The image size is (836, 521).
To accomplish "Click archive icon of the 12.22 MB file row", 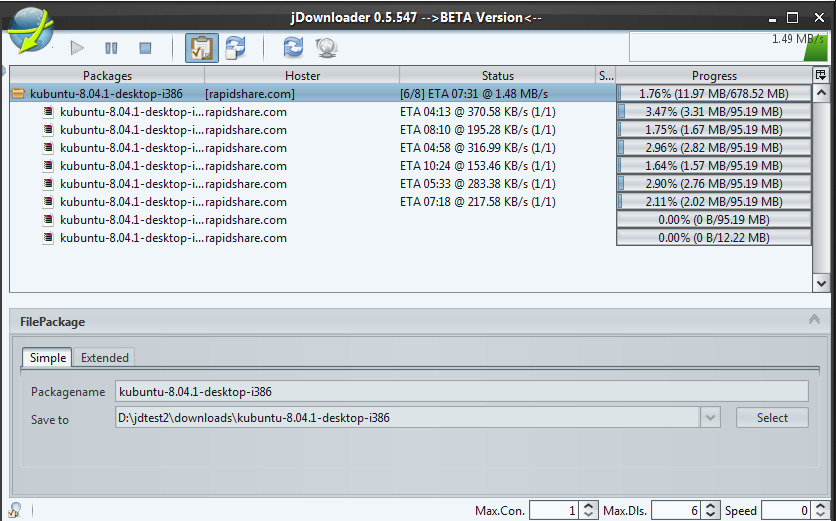I will 49,238.
